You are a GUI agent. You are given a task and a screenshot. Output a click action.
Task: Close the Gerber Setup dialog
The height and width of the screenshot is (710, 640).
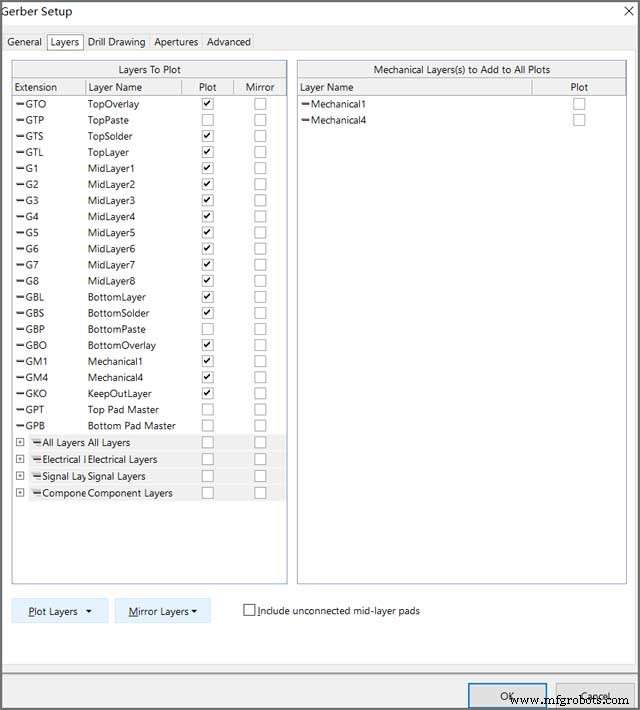point(629,11)
